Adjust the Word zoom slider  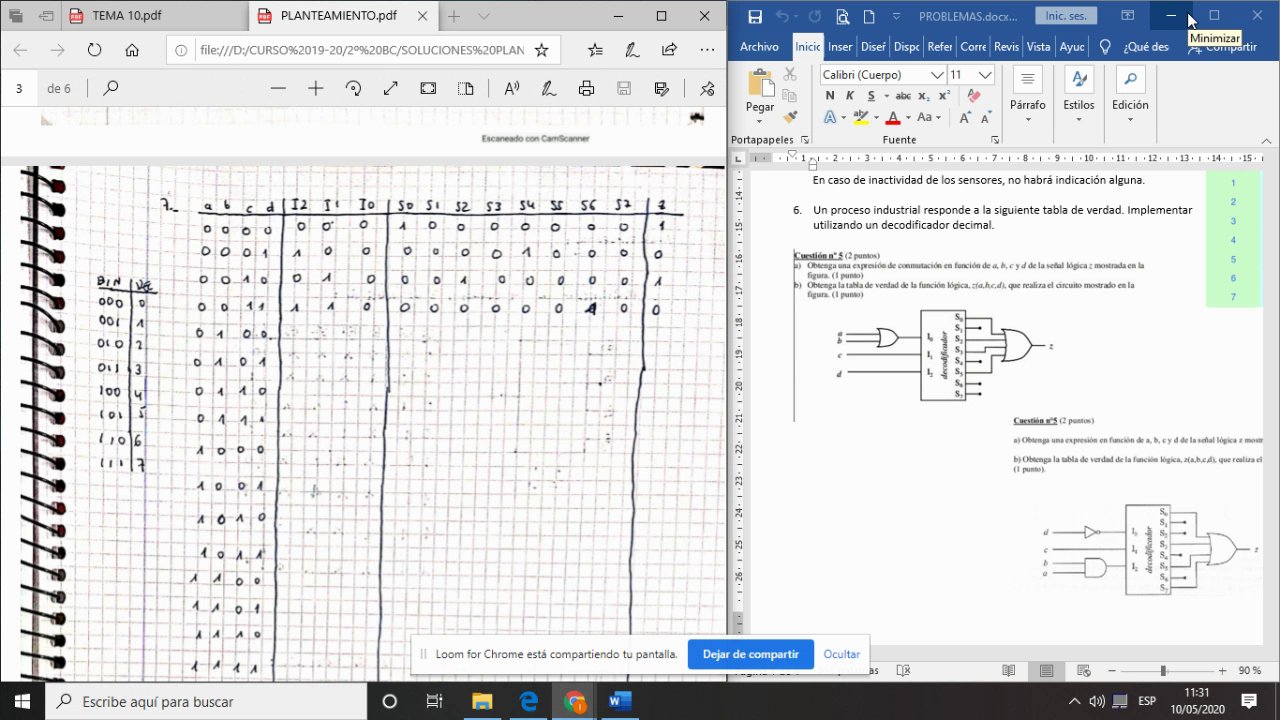[1163, 670]
